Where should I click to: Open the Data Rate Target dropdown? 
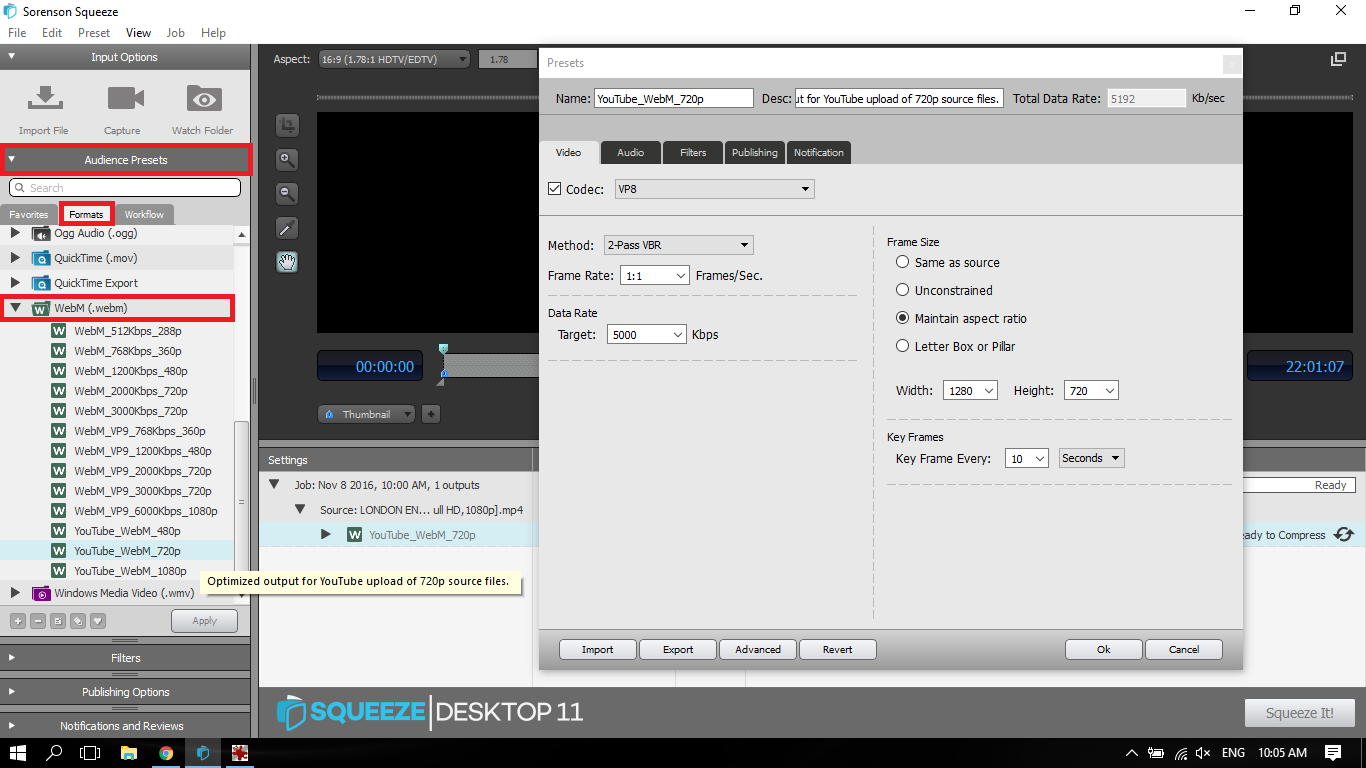click(x=646, y=335)
